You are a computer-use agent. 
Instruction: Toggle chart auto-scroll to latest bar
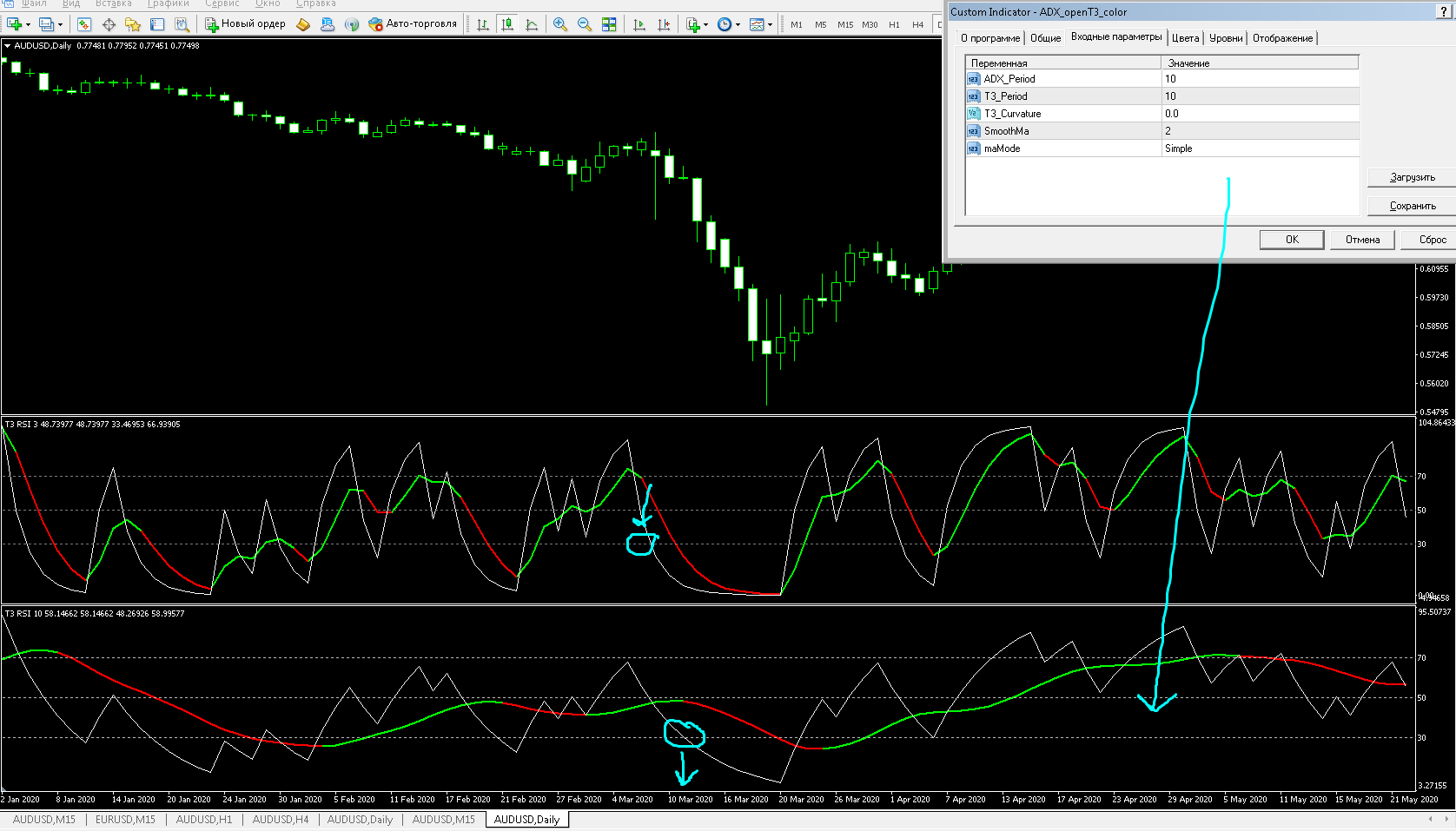639,24
